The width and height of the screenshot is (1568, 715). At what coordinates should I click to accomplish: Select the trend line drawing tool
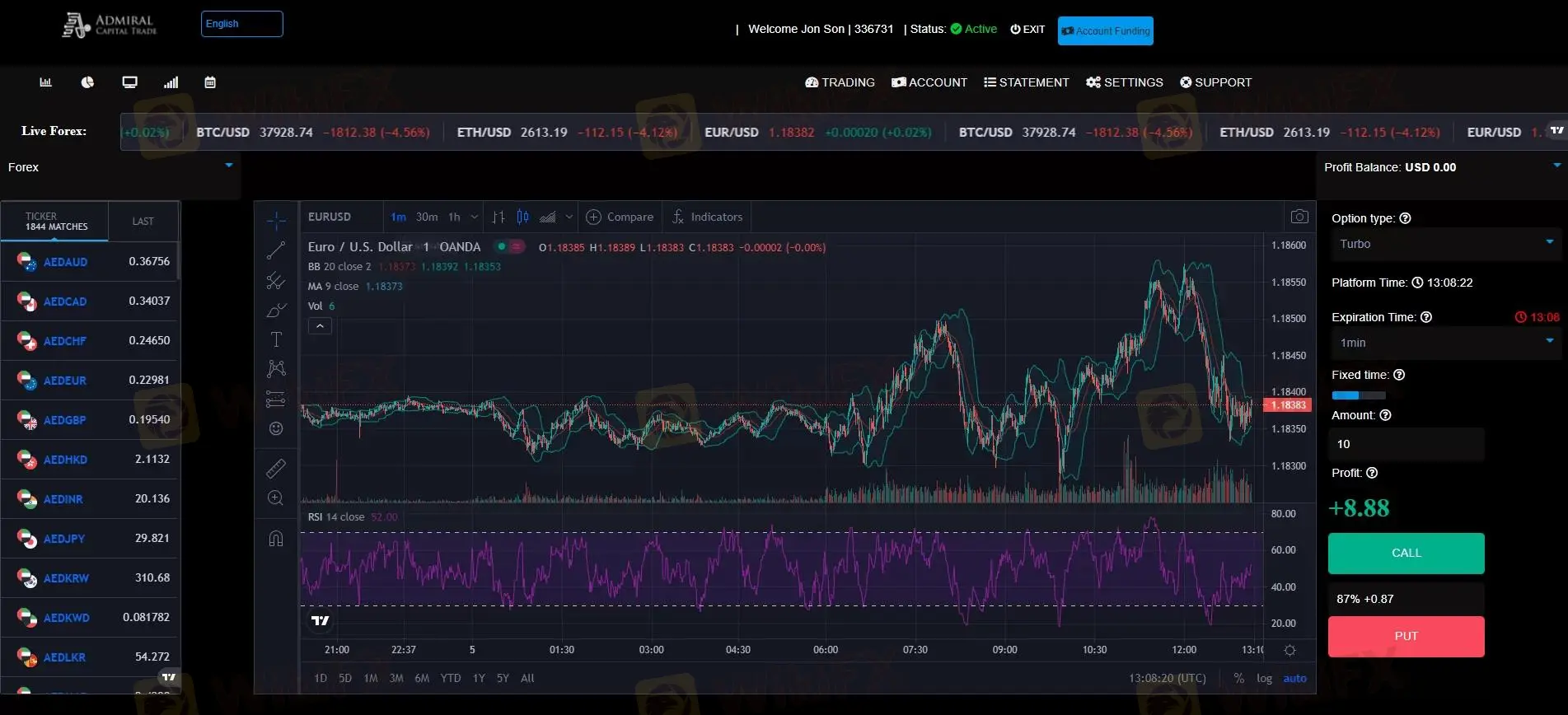[276, 250]
